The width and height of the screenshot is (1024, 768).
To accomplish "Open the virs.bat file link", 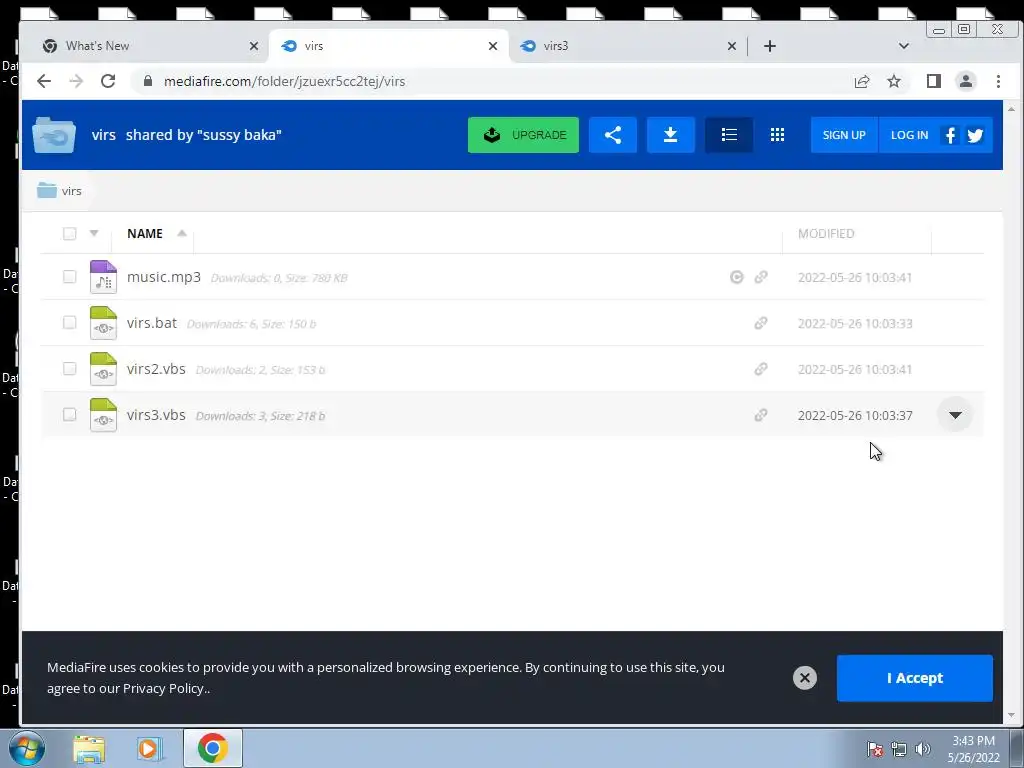I will click(x=152, y=323).
